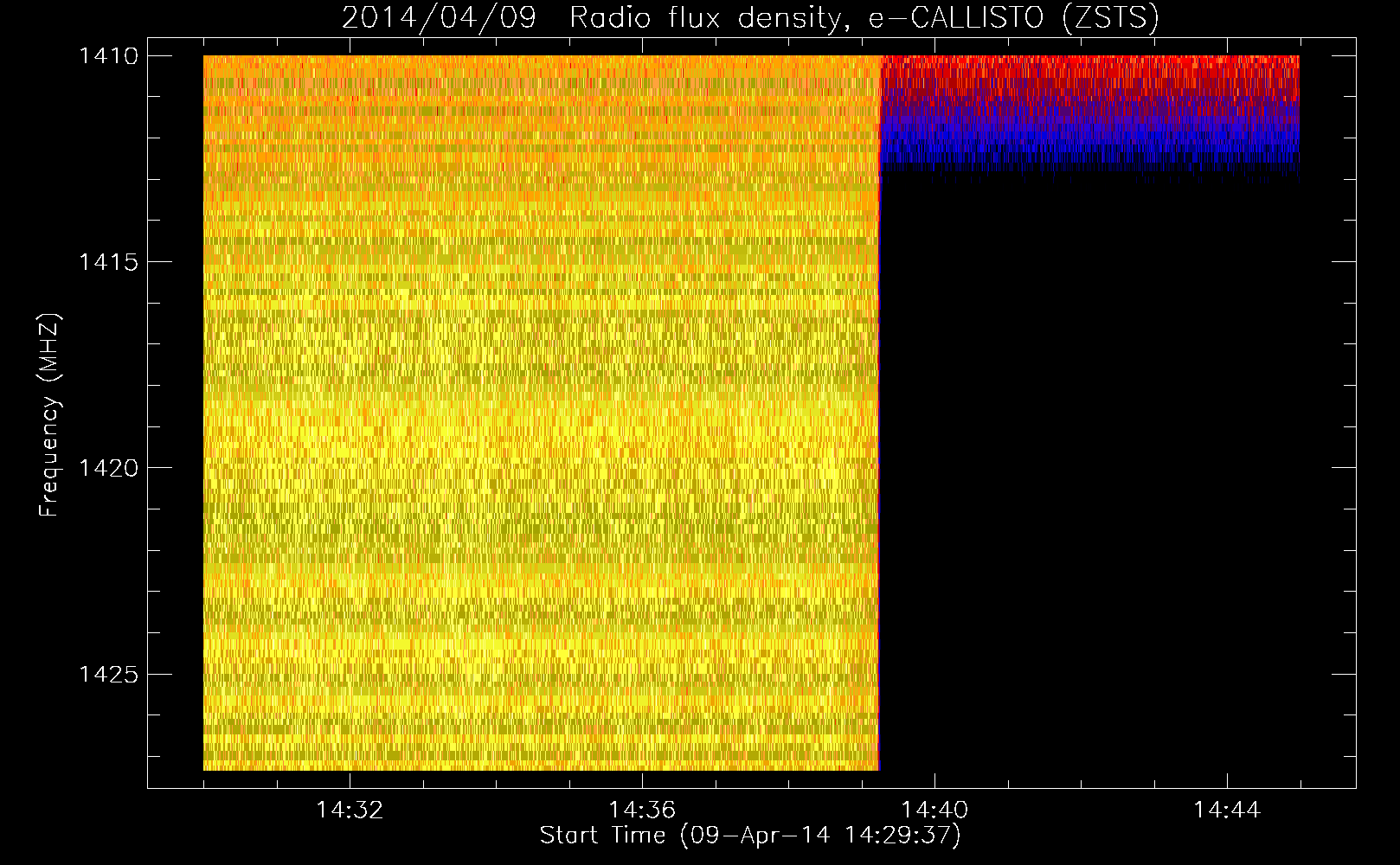The height and width of the screenshot is (865, 1400).
Task: Click the 1420 frequency tick label
Action: [108, 468]
